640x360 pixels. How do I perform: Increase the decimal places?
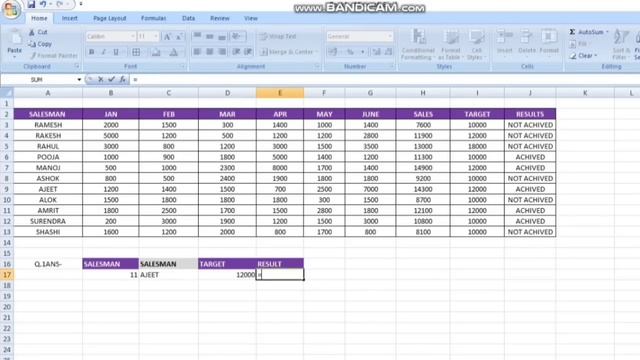pyautogui.click(x=376, y=52)
